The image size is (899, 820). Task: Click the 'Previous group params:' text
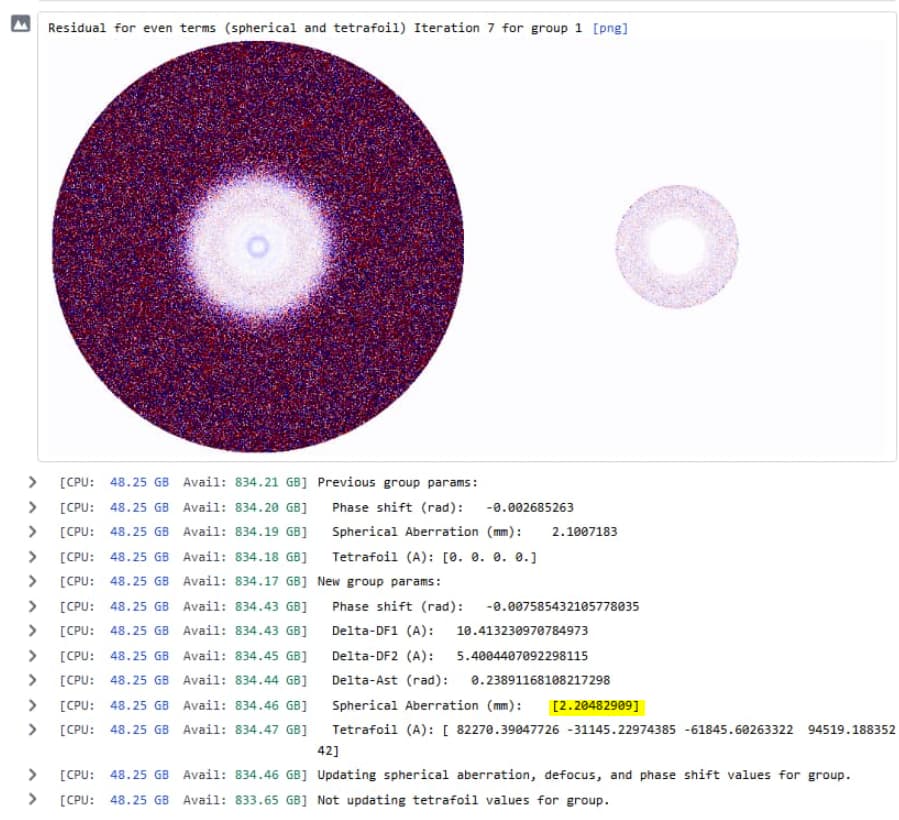coord(397,482)
